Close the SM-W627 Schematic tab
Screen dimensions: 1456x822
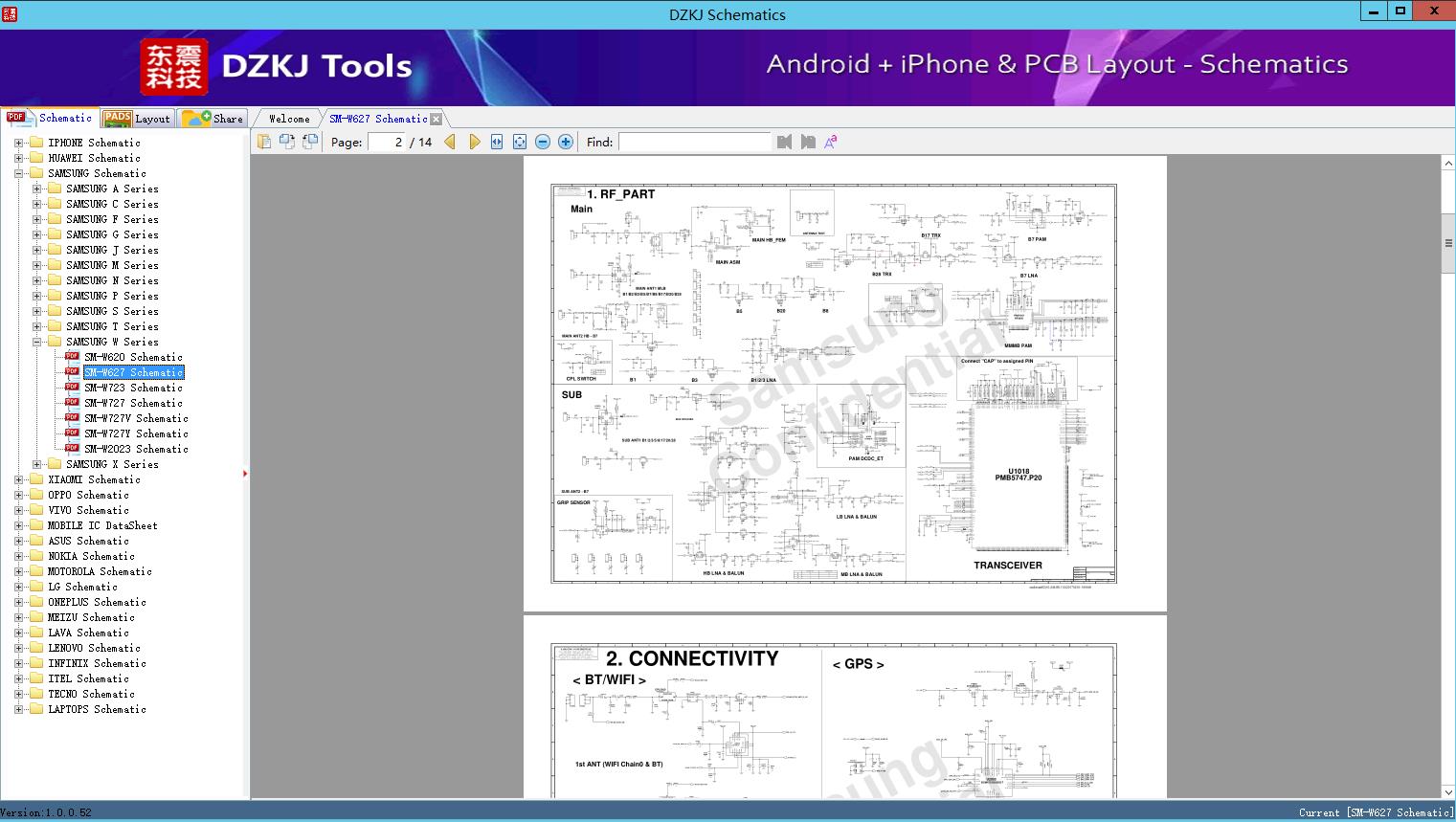437,119
